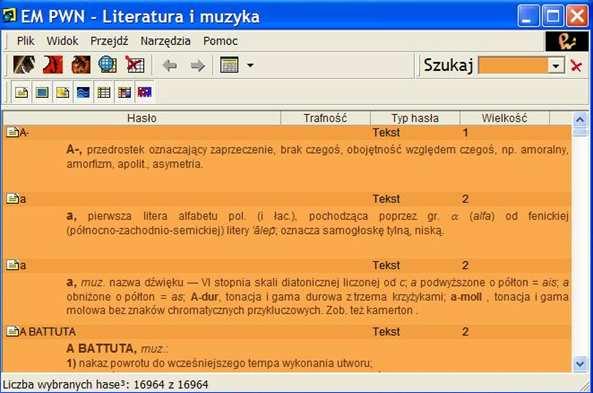This screenshot has width=593, height=393.
Task: Click the red crossed-out grid icon
Action: point(135,65)
